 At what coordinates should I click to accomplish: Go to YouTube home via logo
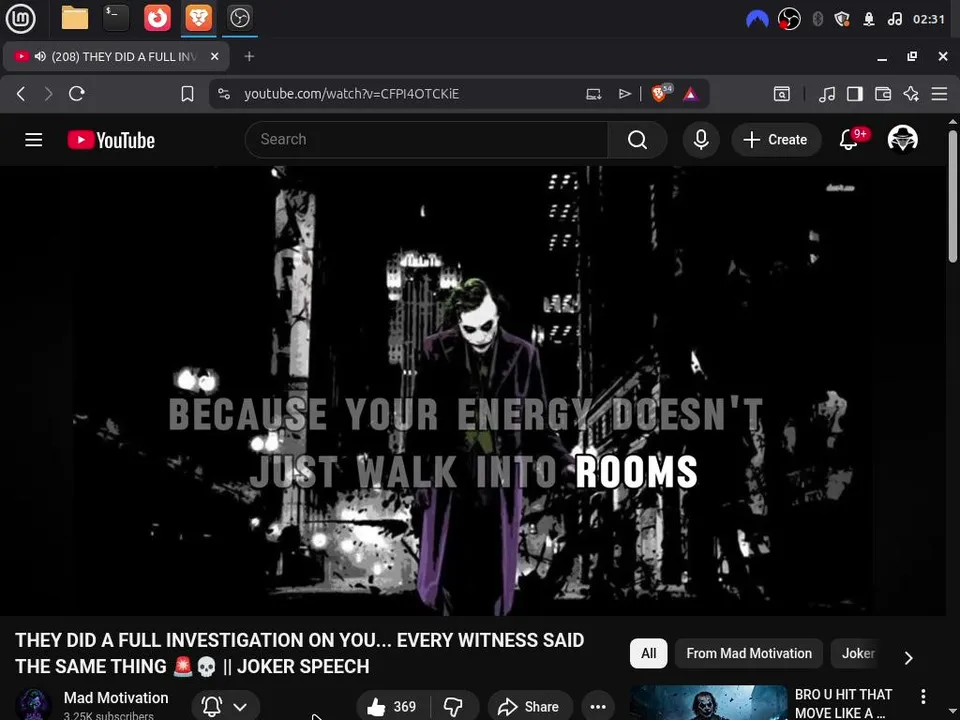coord(111,140)
